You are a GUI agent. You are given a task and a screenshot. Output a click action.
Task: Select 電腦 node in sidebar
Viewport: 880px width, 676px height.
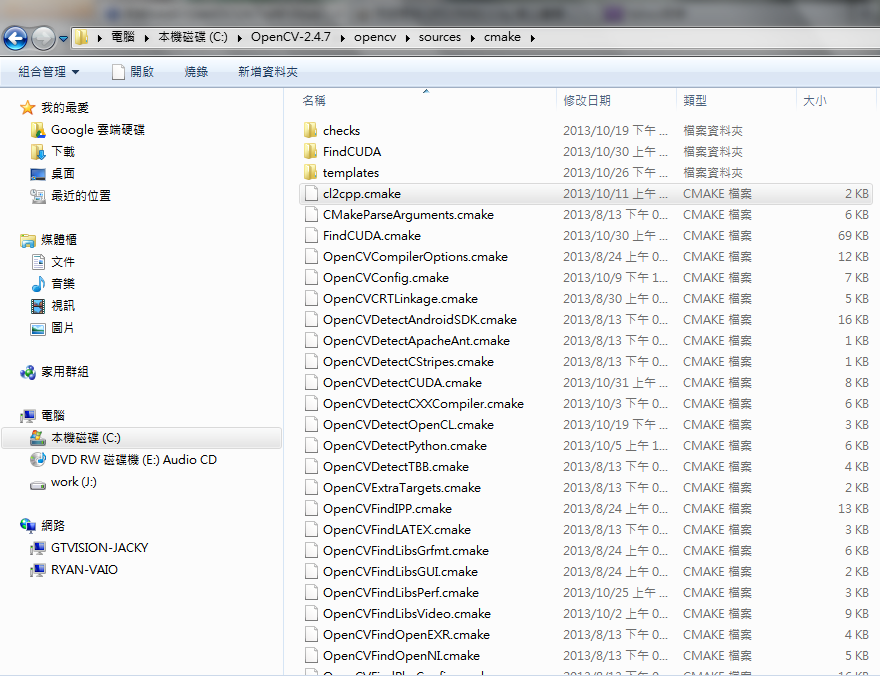pyautogui.click(x=43, y=416)
